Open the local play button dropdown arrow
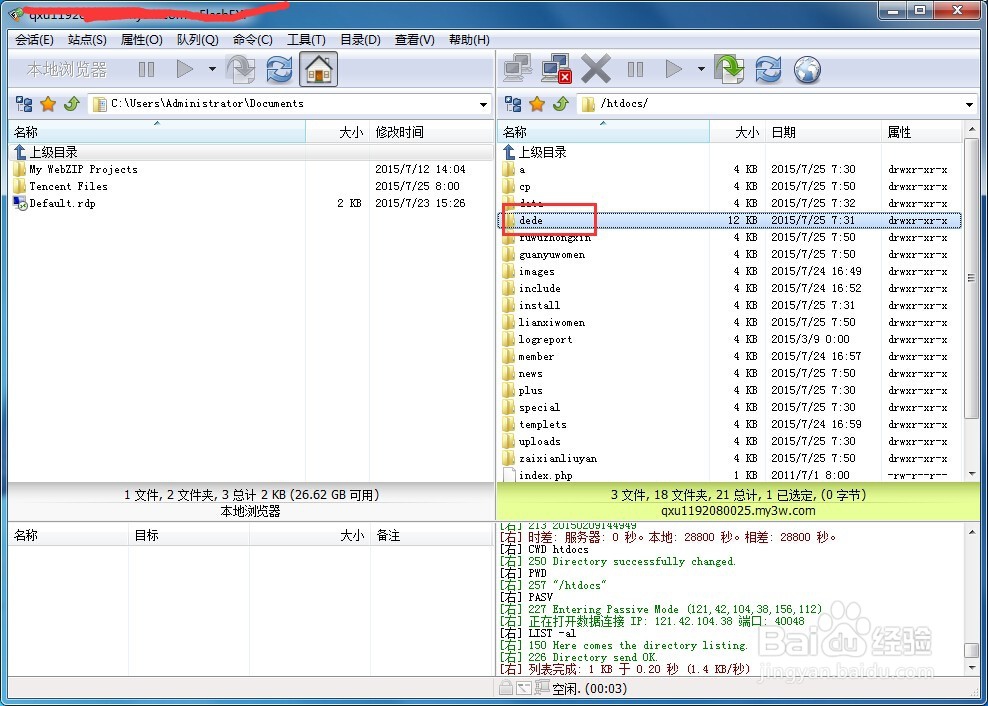The height and width of the screenshot is (706, 988). tap(212, 69)
